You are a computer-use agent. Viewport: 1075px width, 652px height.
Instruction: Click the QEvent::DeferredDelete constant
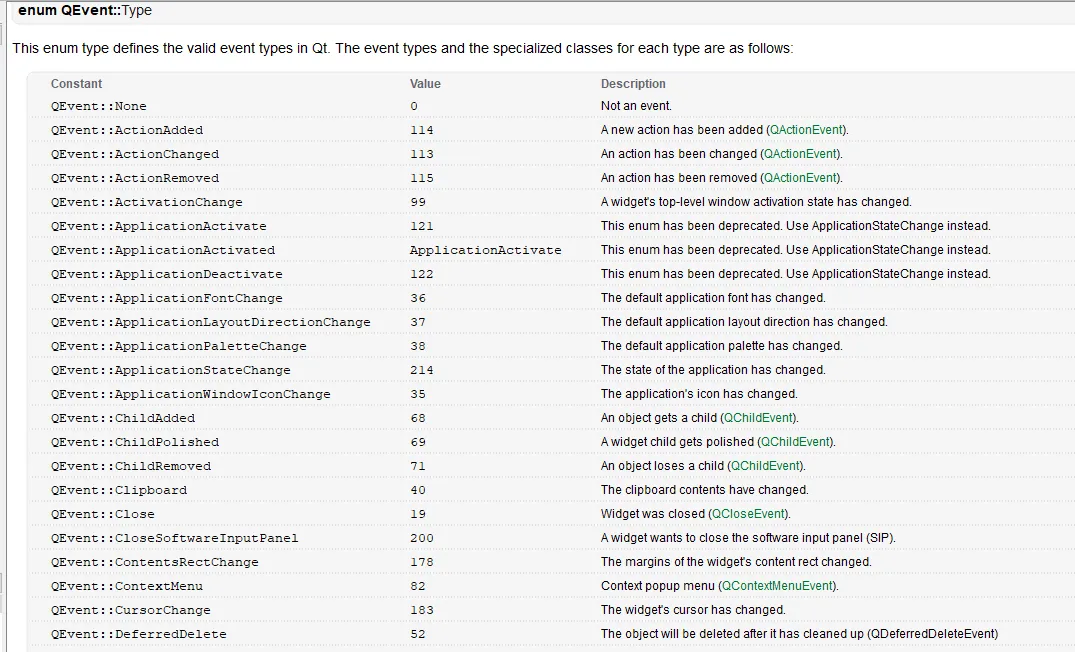[139, 634]
